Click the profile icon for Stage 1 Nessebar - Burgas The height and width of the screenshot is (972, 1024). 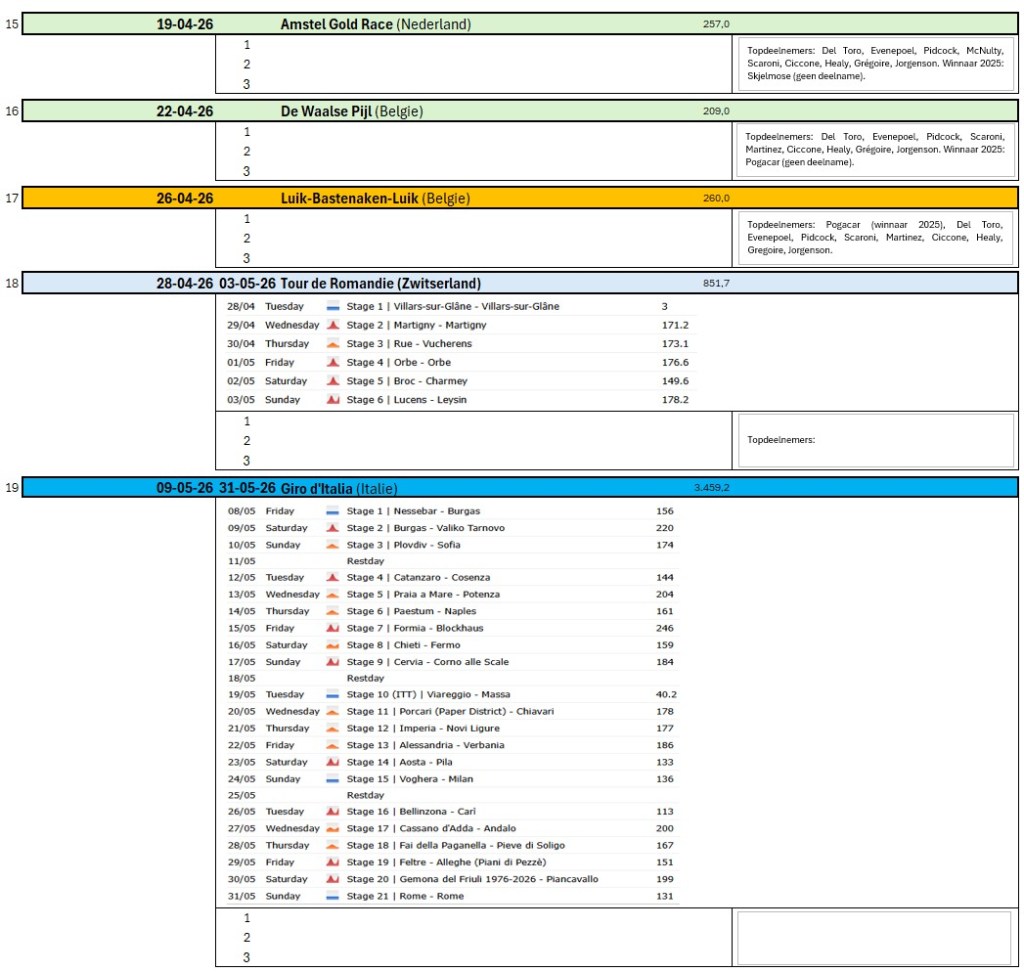332,511
